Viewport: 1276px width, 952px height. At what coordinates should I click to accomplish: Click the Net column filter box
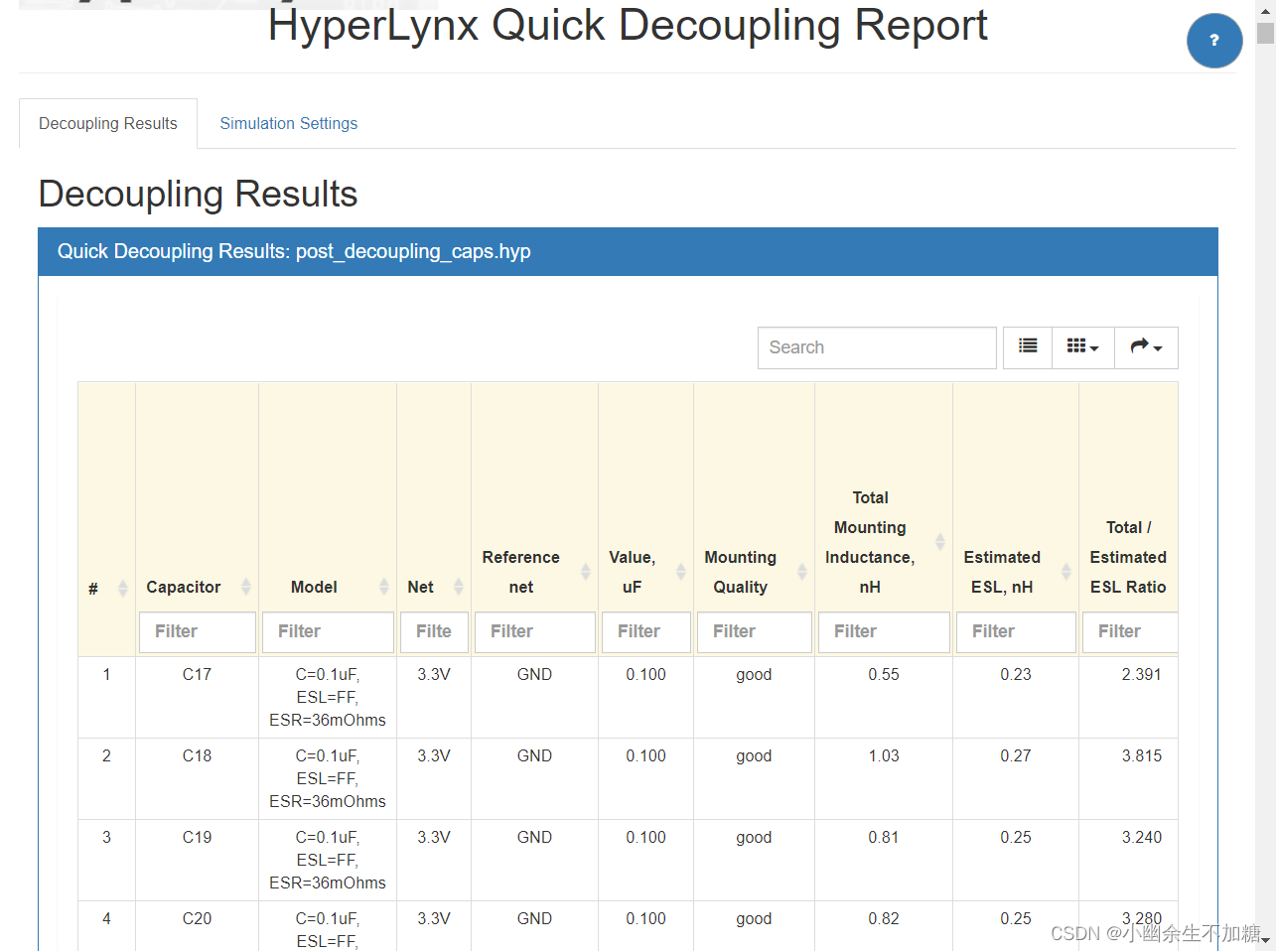(x=435, y=631)
